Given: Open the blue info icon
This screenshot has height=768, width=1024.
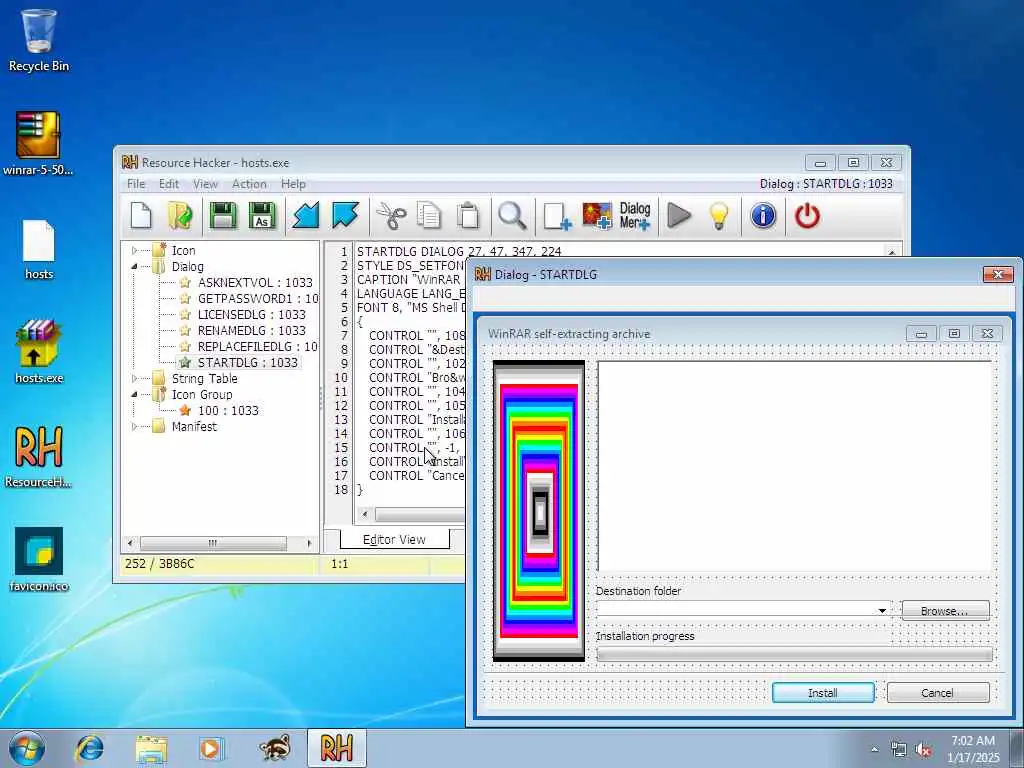Looking at the screenshot, I should coord(763,216).
